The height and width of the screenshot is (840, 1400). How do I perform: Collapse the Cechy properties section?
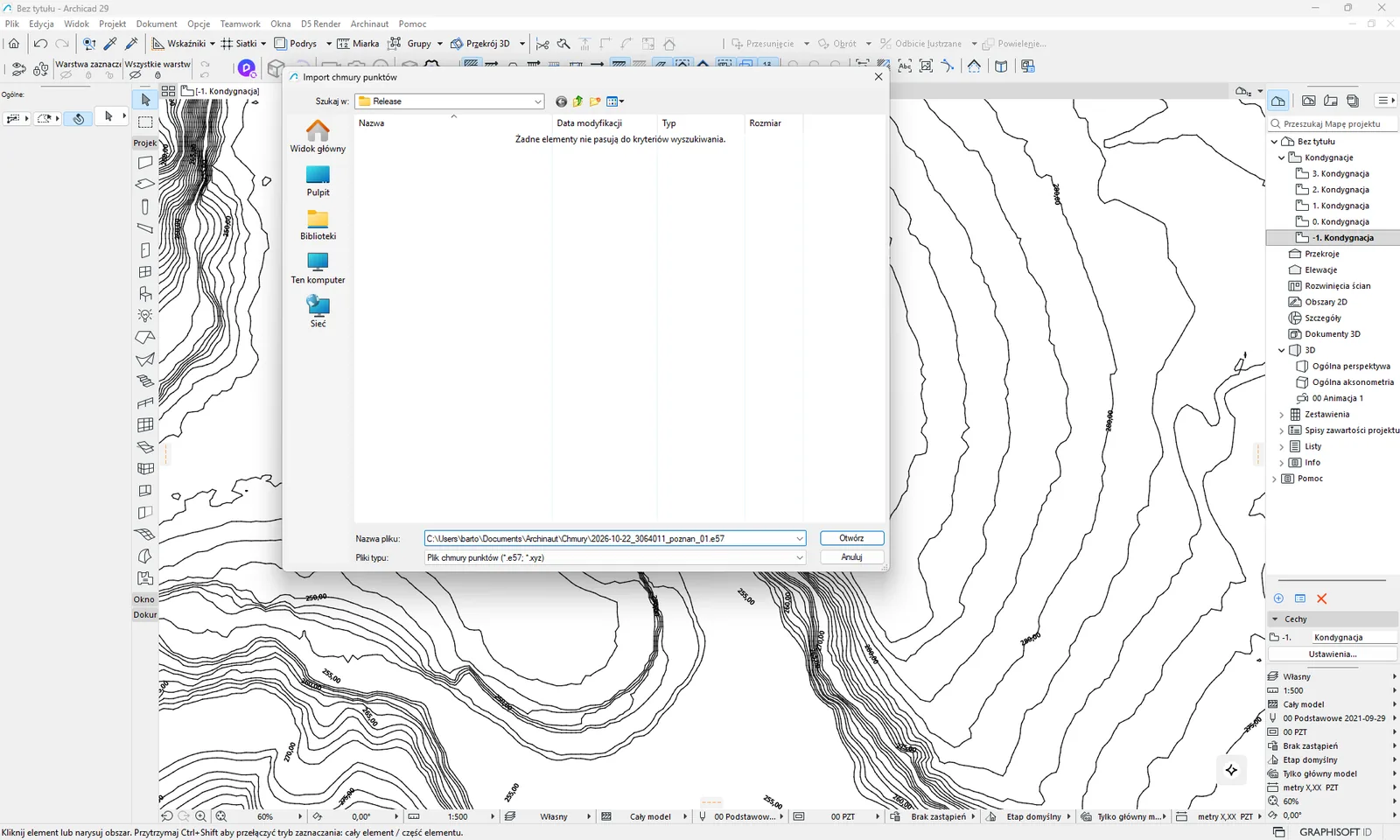click(1275, 619)
